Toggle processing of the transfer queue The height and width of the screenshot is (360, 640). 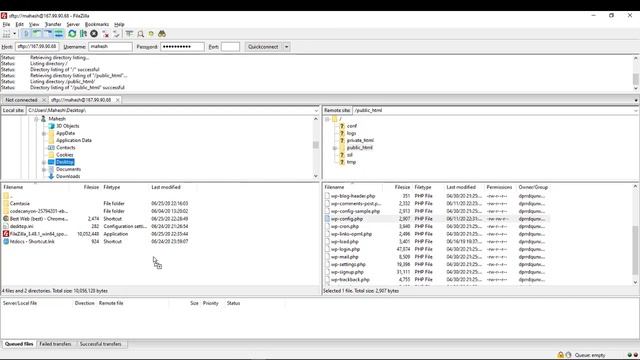coord(83,34)
